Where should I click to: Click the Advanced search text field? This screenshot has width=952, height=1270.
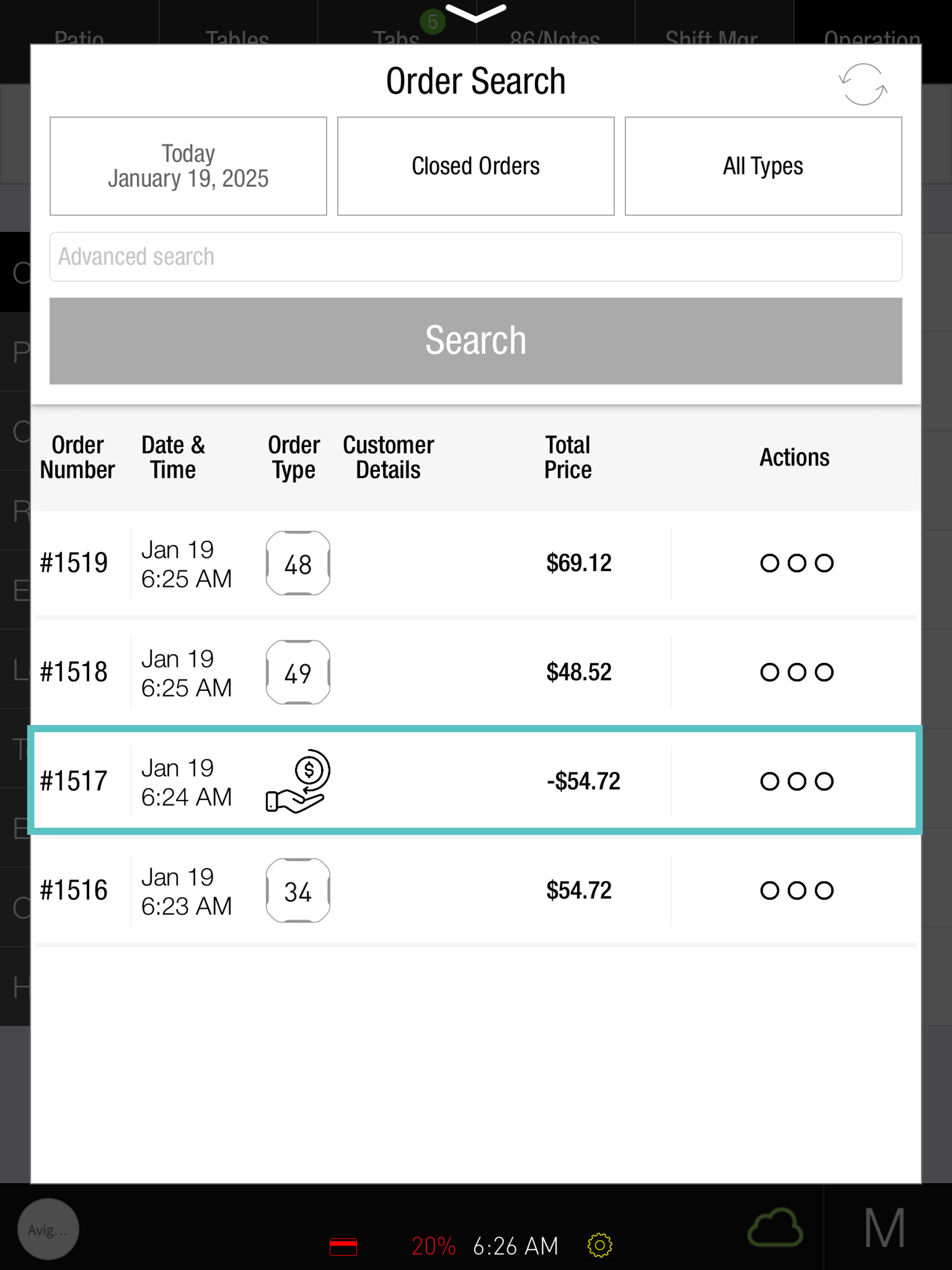[x=475, y=257]
